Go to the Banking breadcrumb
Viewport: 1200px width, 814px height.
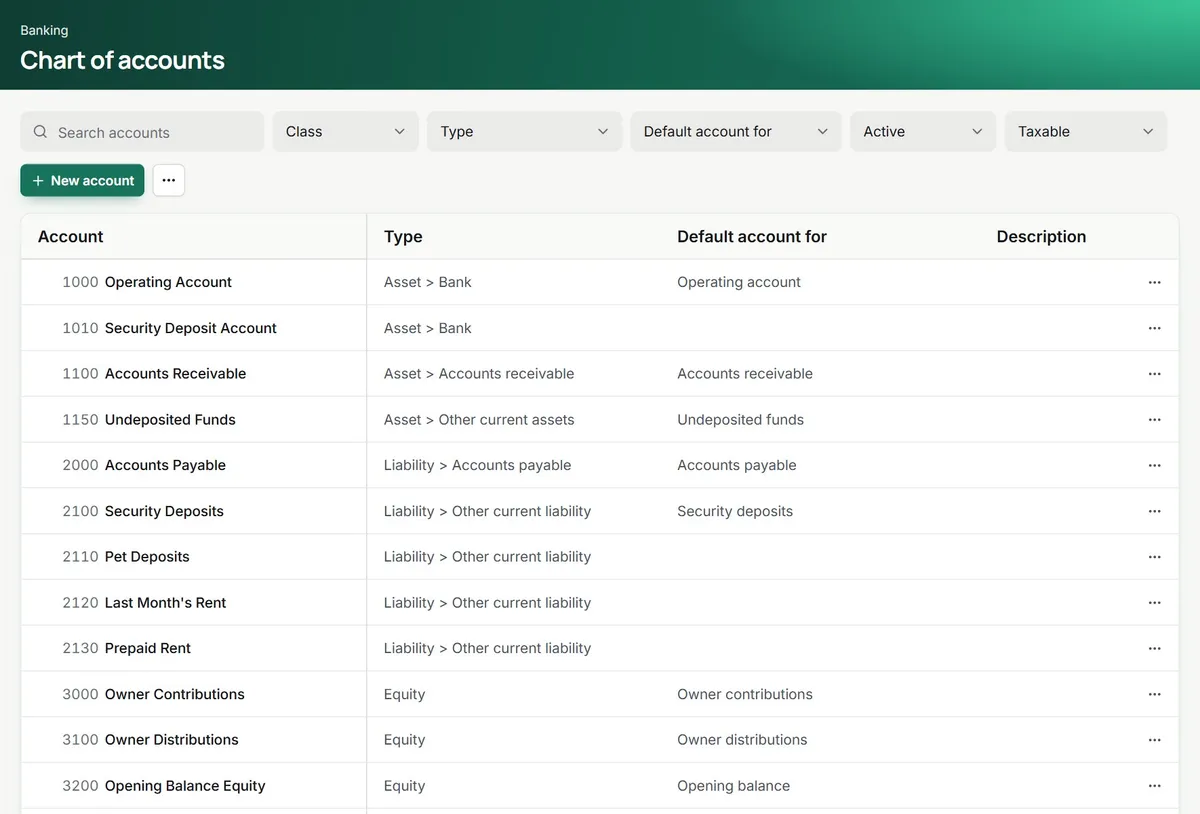click(44, 31)
